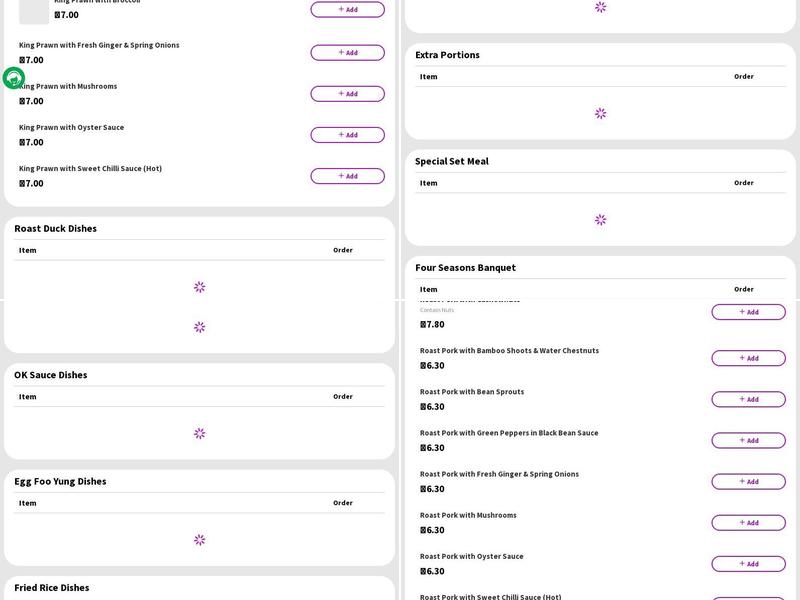
Task: Add King Prawn with Mushrooms to order
Action: coord(347,94)
